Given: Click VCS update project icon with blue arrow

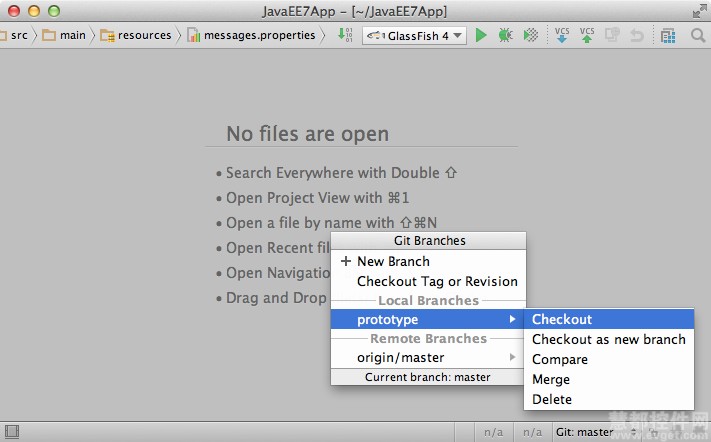Looking at the screenshot, I should 562,35.
